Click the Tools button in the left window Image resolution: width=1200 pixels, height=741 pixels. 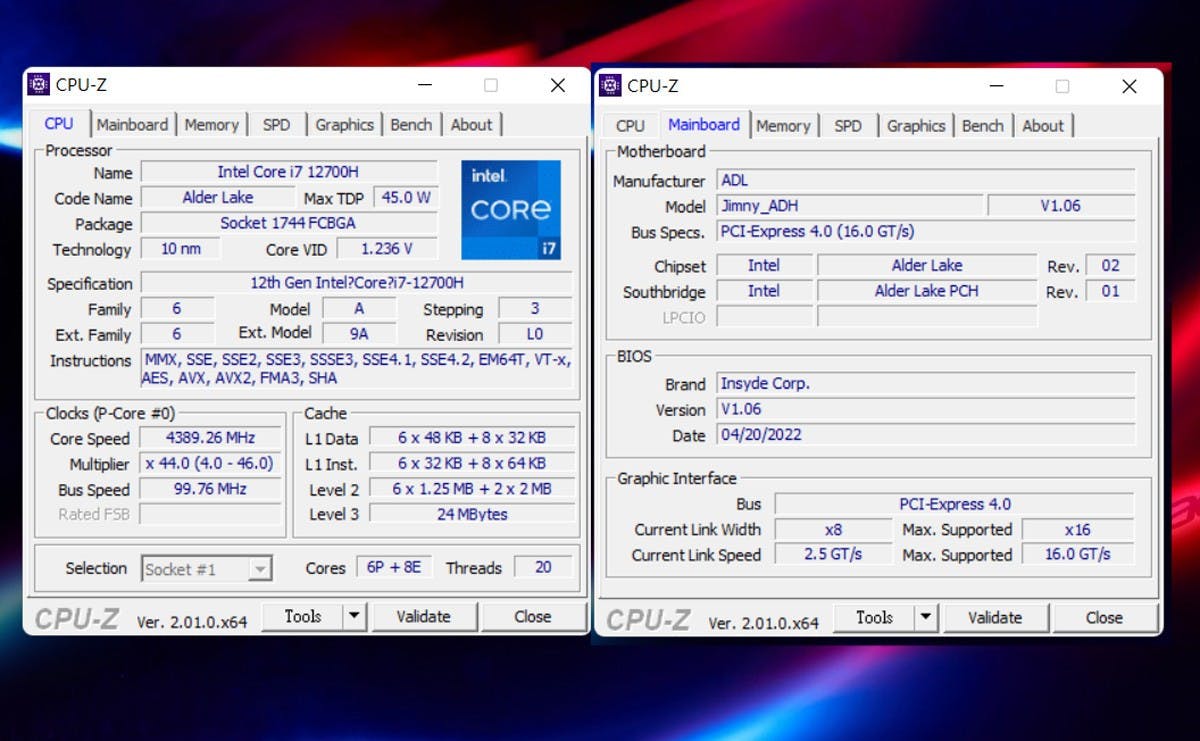(302, 617)
